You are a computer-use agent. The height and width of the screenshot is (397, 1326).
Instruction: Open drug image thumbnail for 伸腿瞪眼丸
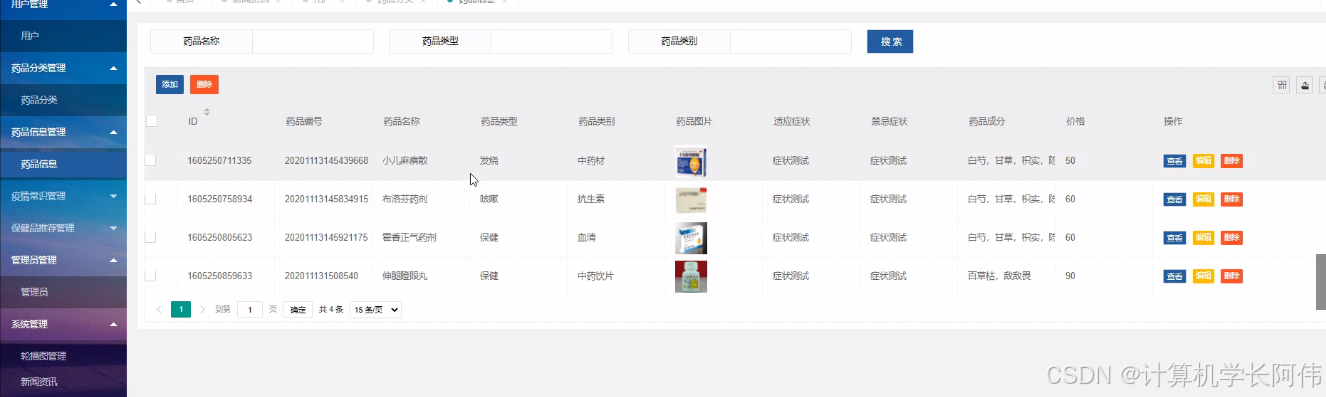691,276
